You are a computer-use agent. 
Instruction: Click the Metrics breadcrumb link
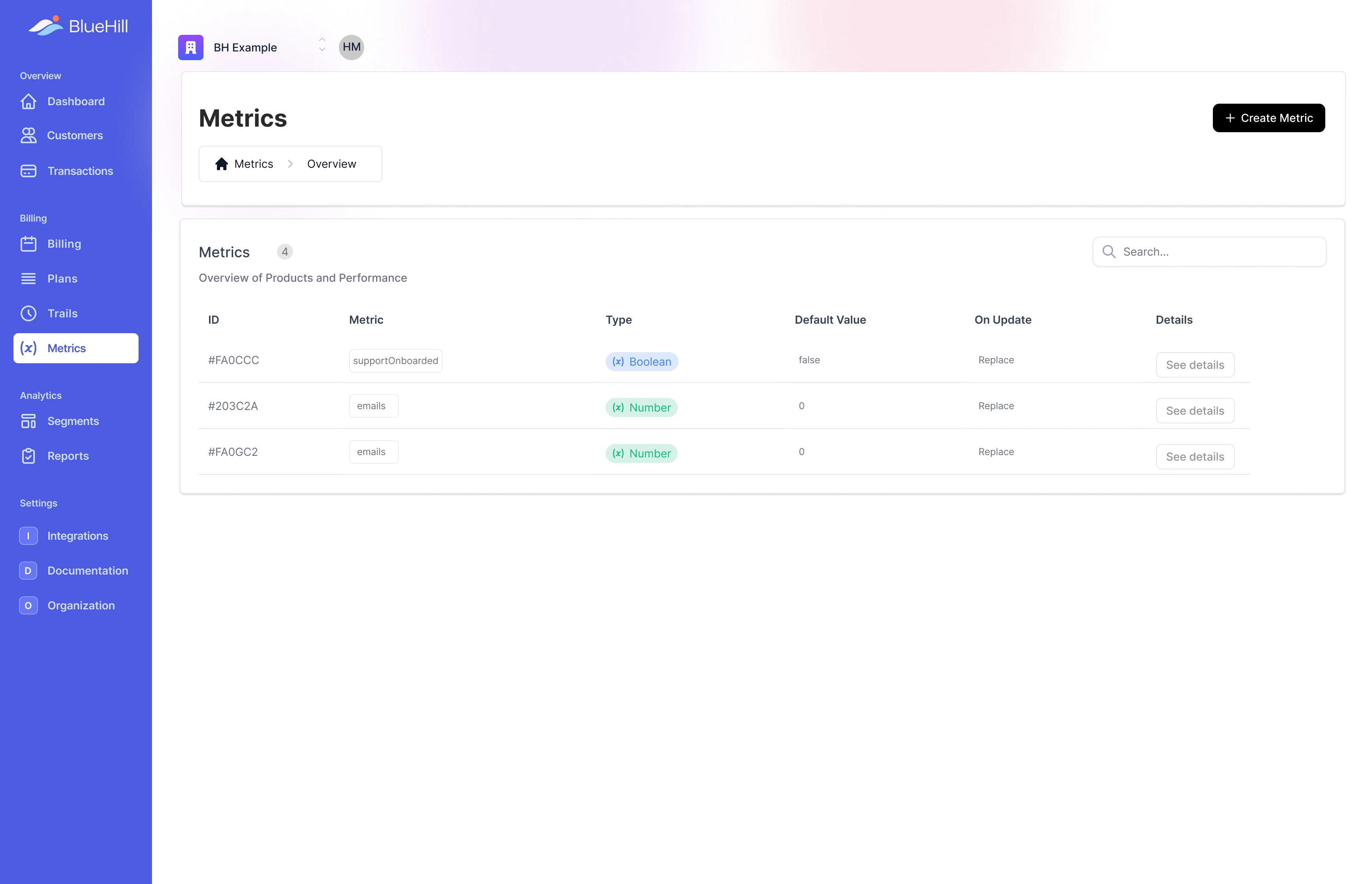[254, 164]
